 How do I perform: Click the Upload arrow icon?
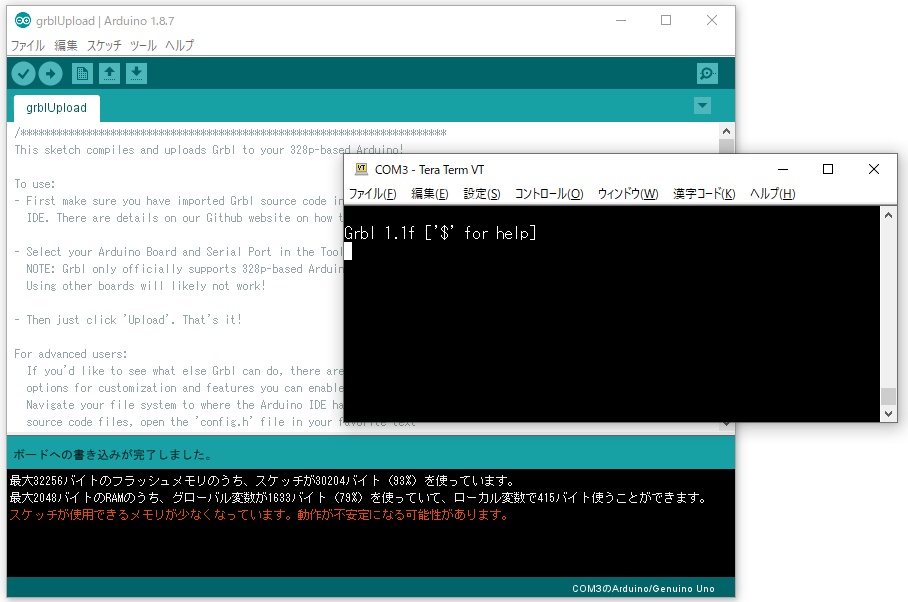(x=50, y=73)
